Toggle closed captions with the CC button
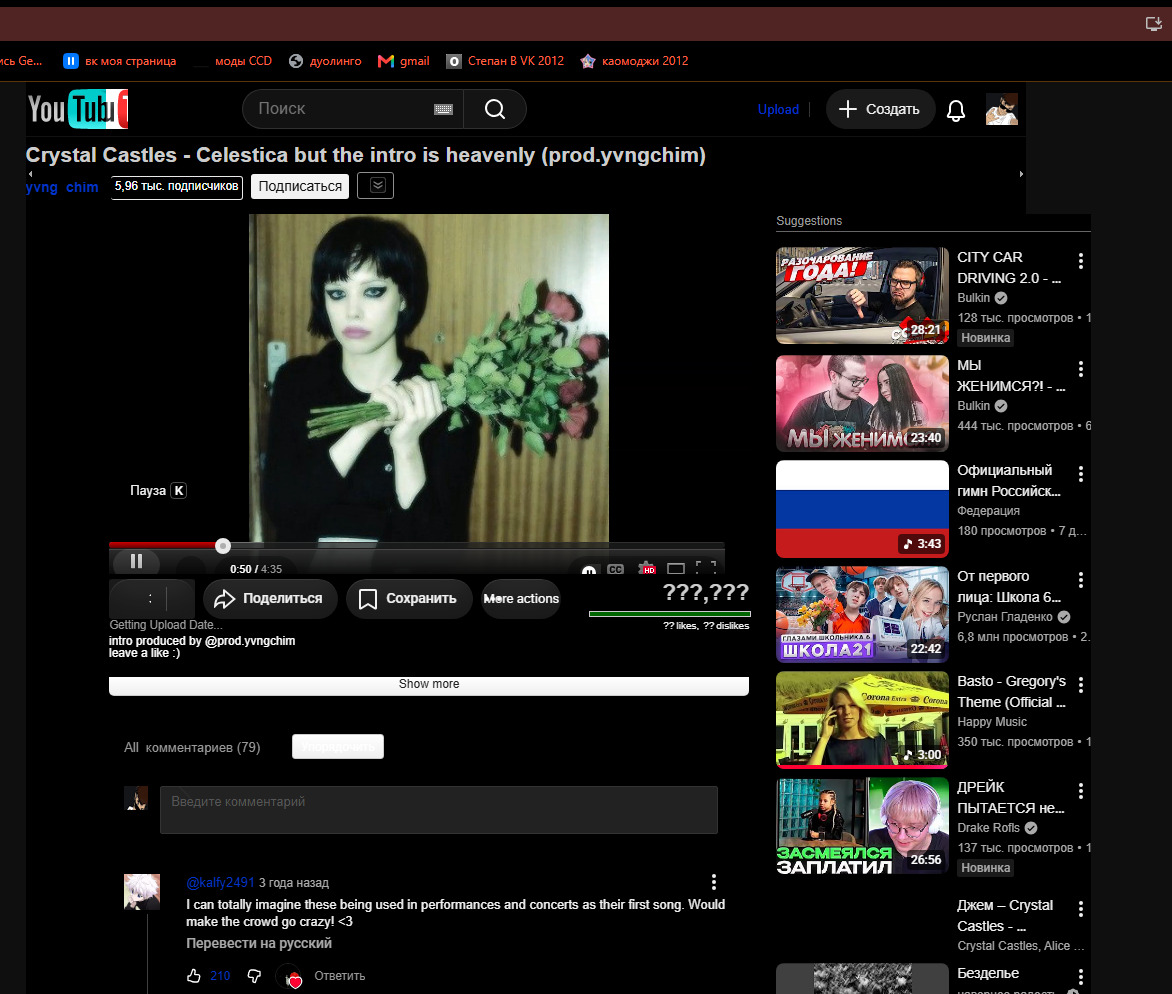The height and width of the screenshot is (994, 1172). (615, 569)
